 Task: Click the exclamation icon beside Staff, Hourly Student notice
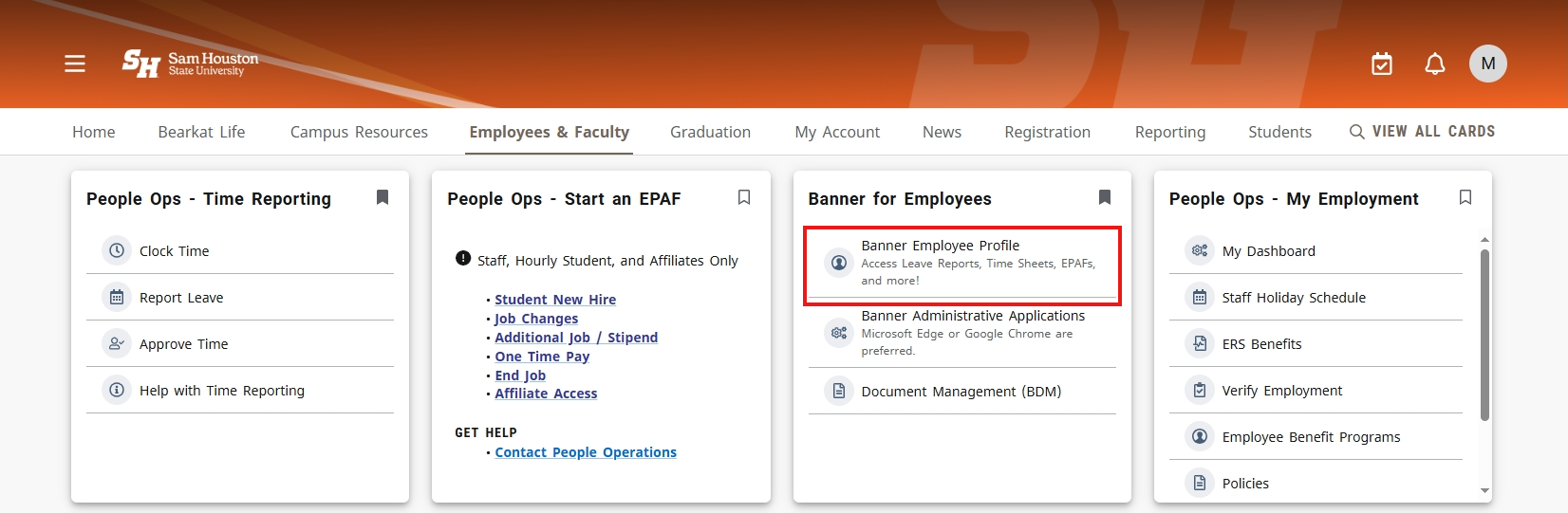463,258
